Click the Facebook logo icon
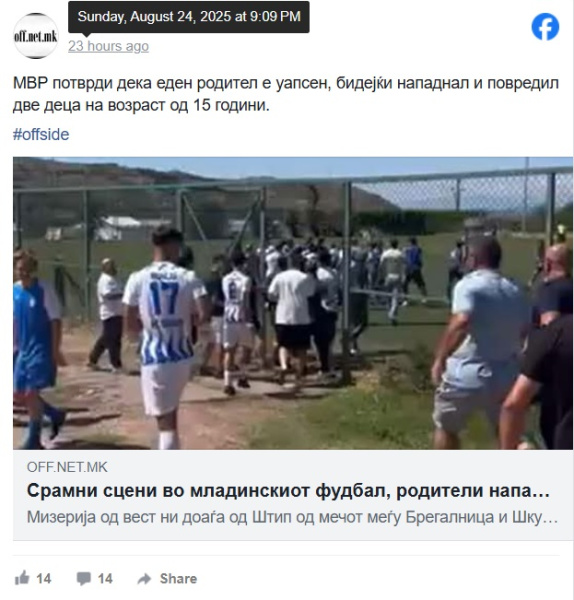Image resolution: width=574 pixels, height=600 pixels. [545, 27]
